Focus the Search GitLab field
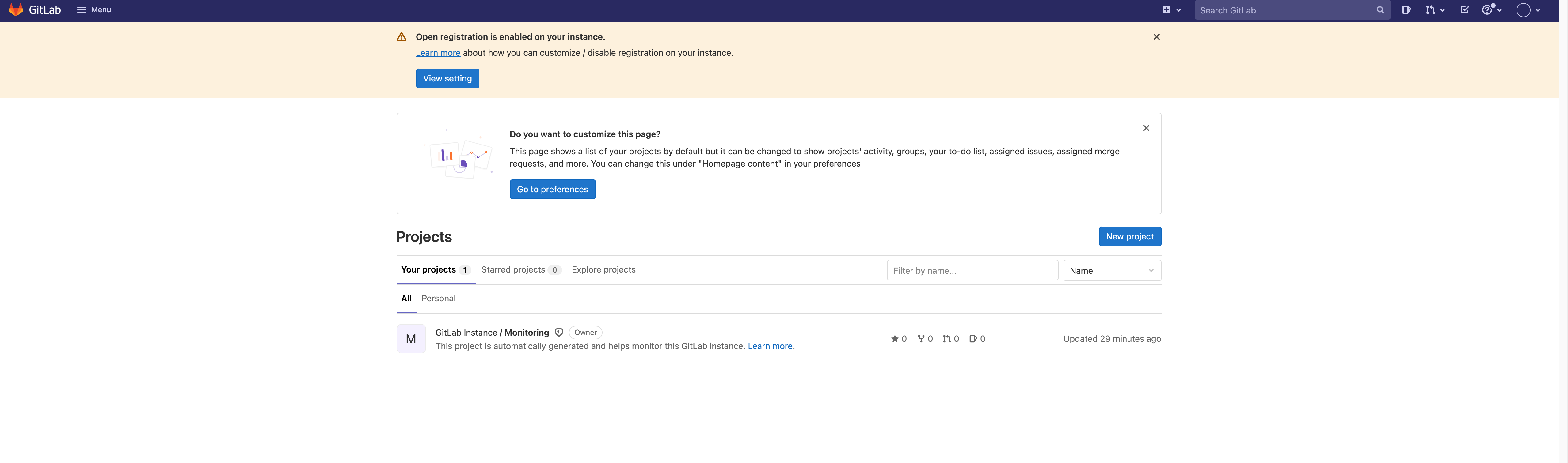Viewport: 1568px width, 463px height. 1292,10
